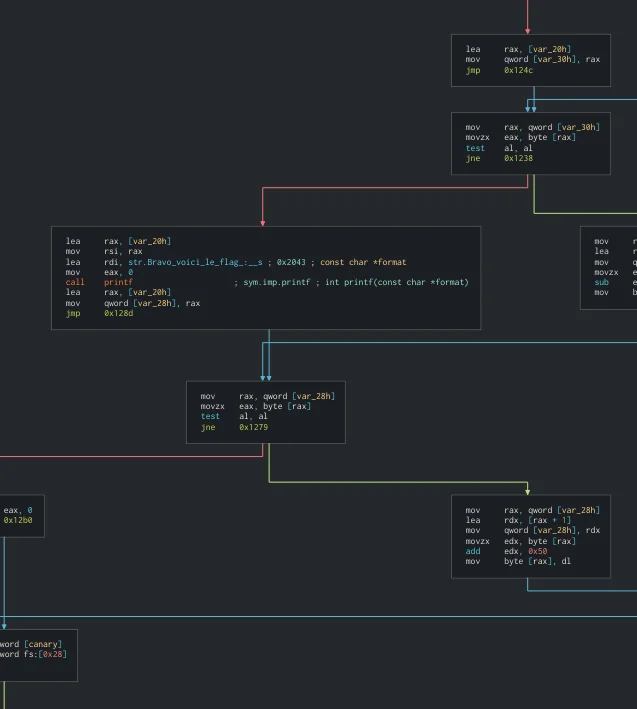Select the sub instruction in the right-edge block

pyautogui.click(x=602, y=282)
